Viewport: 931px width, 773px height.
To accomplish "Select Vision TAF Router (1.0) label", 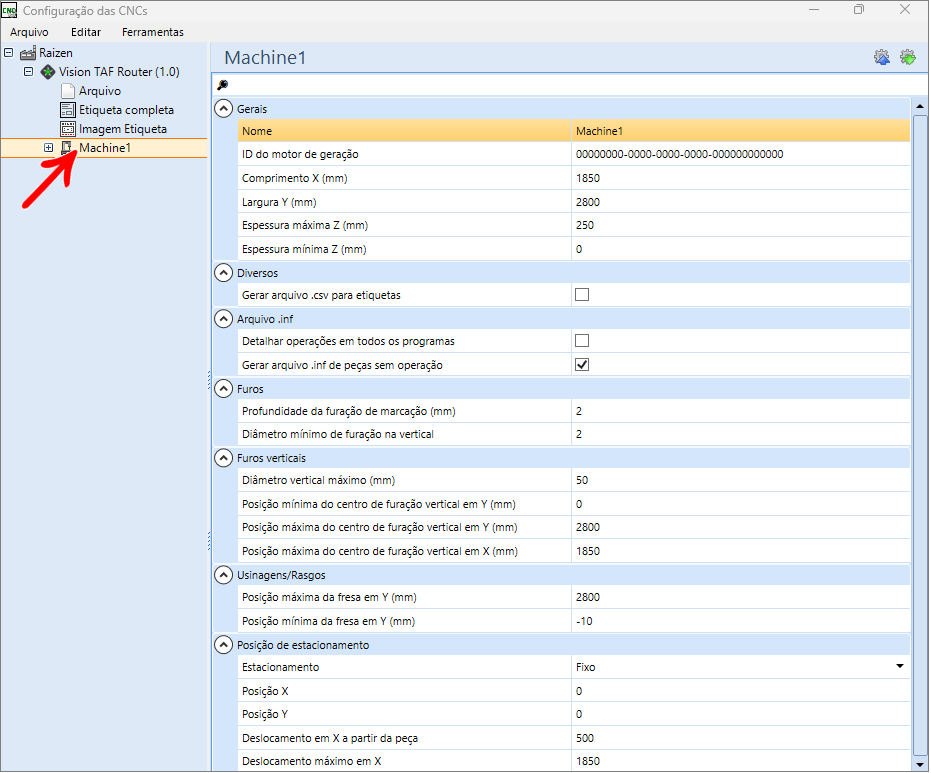I will pyautogui.click(x=119, y=72).
